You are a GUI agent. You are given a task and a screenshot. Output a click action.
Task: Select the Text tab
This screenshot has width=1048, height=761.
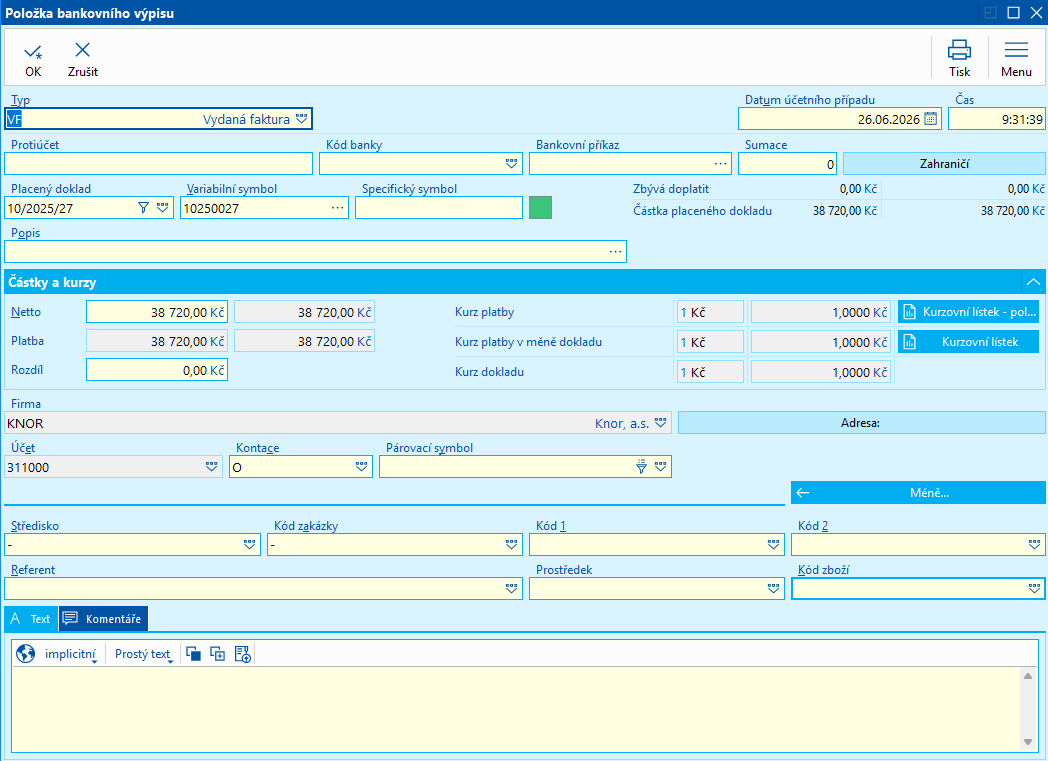coord(31,619)
